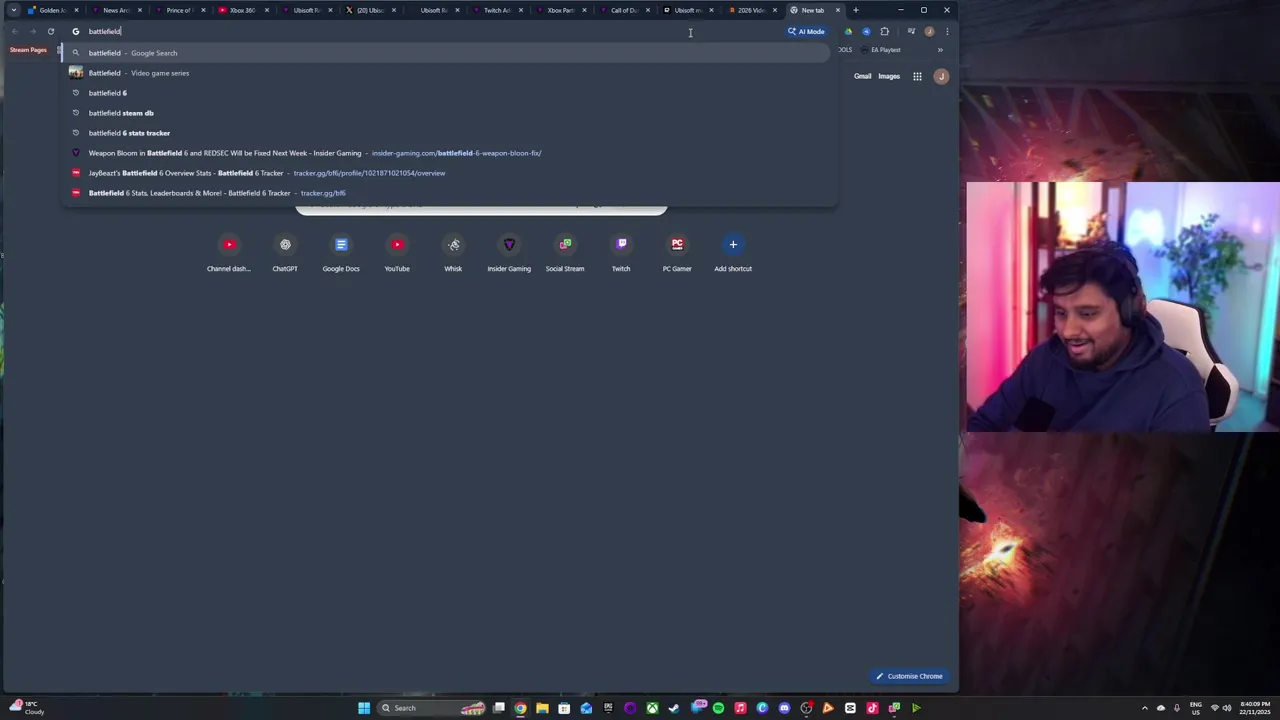Switch to the News Archive tab
The image size is (1280, 720).
coord(116,10)
